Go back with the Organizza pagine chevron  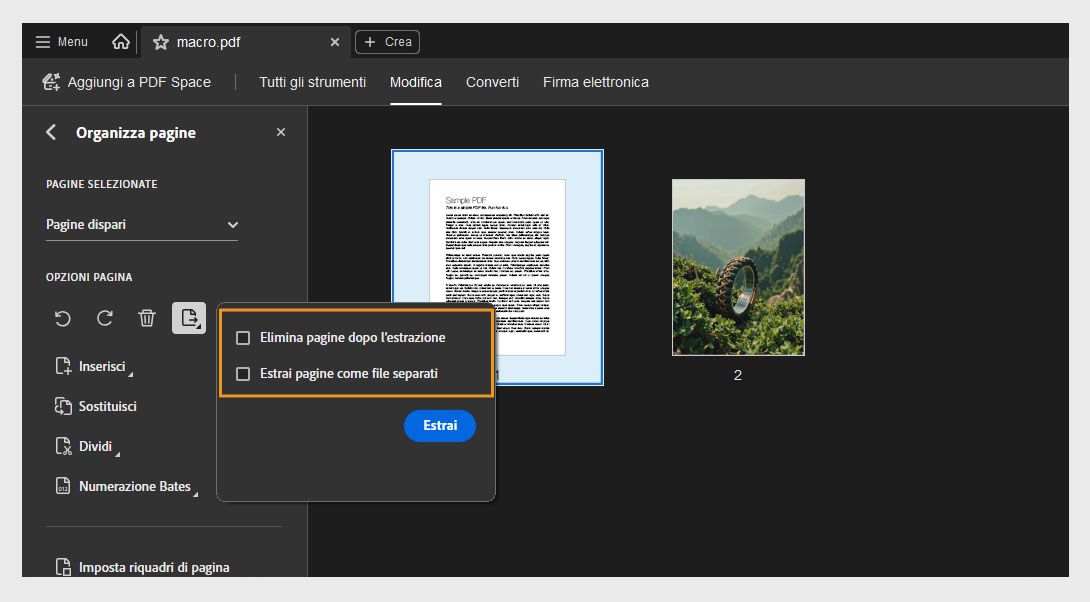click(50, 131)
